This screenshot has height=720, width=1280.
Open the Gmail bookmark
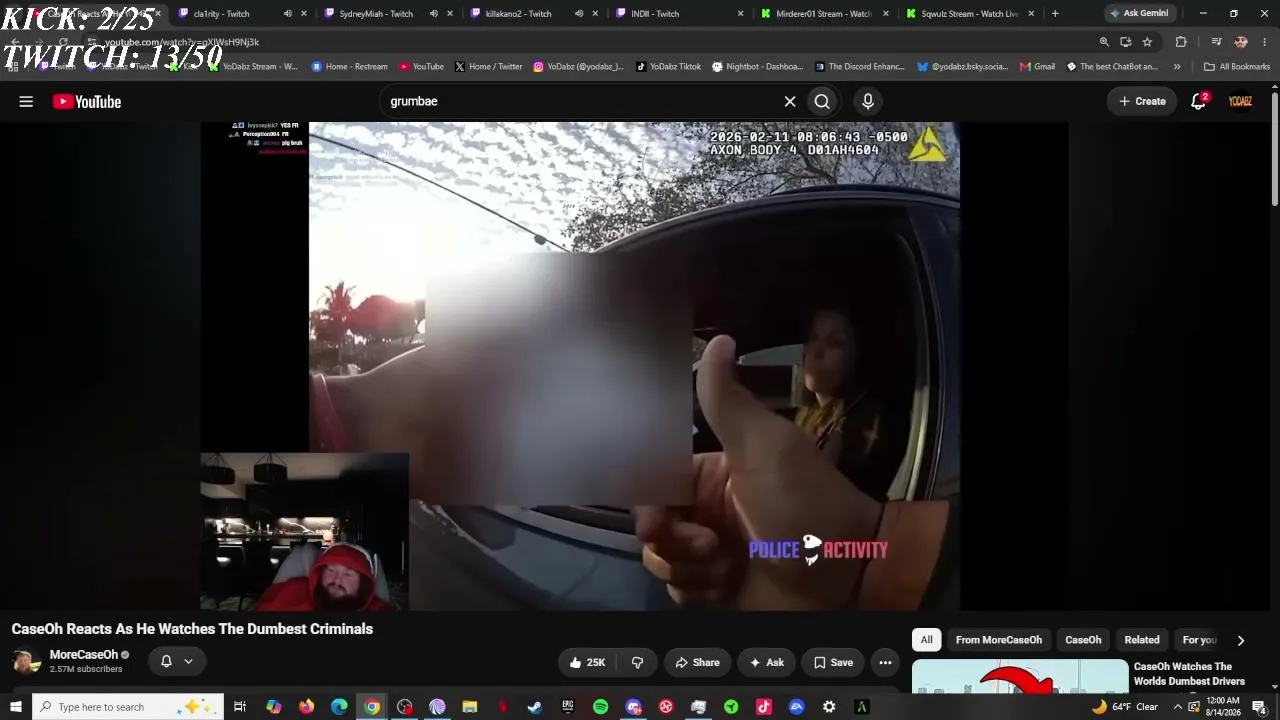1037,67
